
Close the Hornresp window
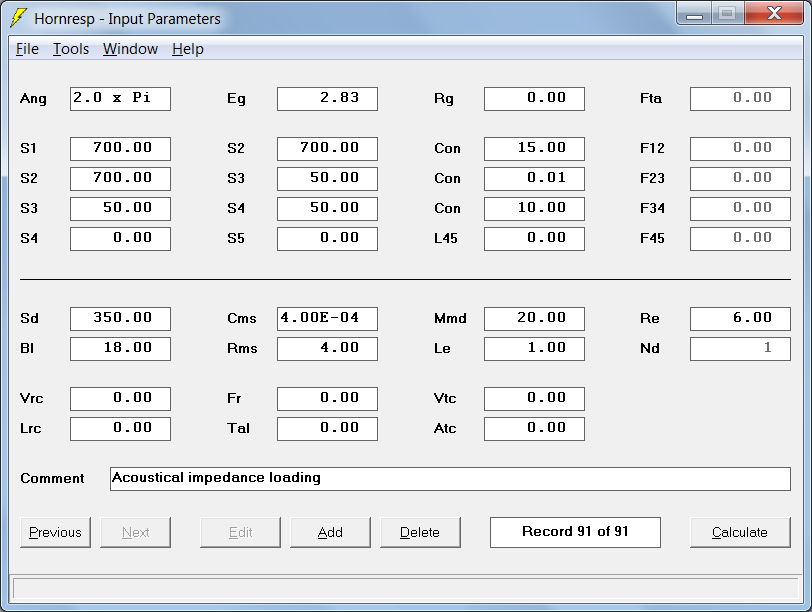775,13
